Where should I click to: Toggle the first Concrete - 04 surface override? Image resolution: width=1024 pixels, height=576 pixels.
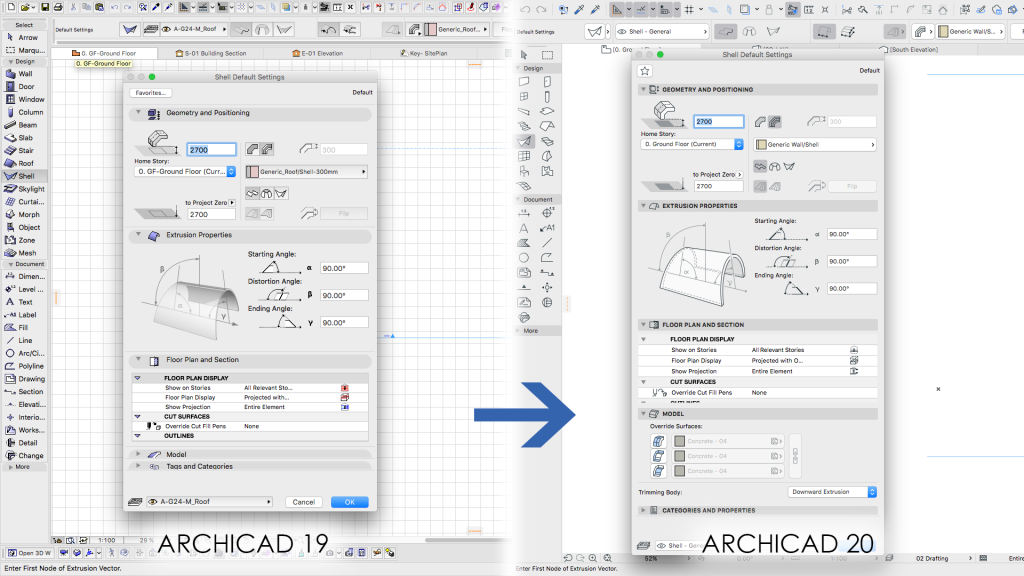coord(658,441)
